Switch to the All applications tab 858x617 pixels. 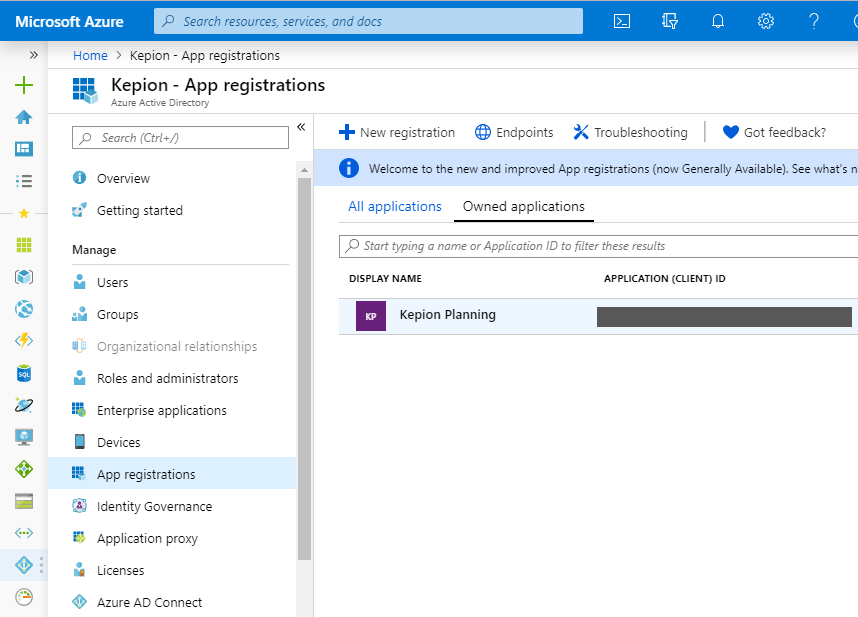click(x=394, y=206)
